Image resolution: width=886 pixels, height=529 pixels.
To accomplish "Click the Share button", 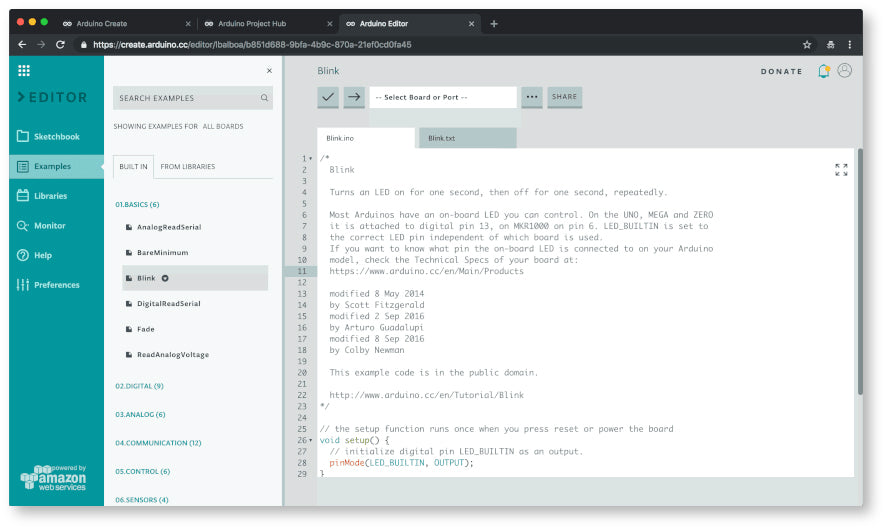I will click(564, 97).
